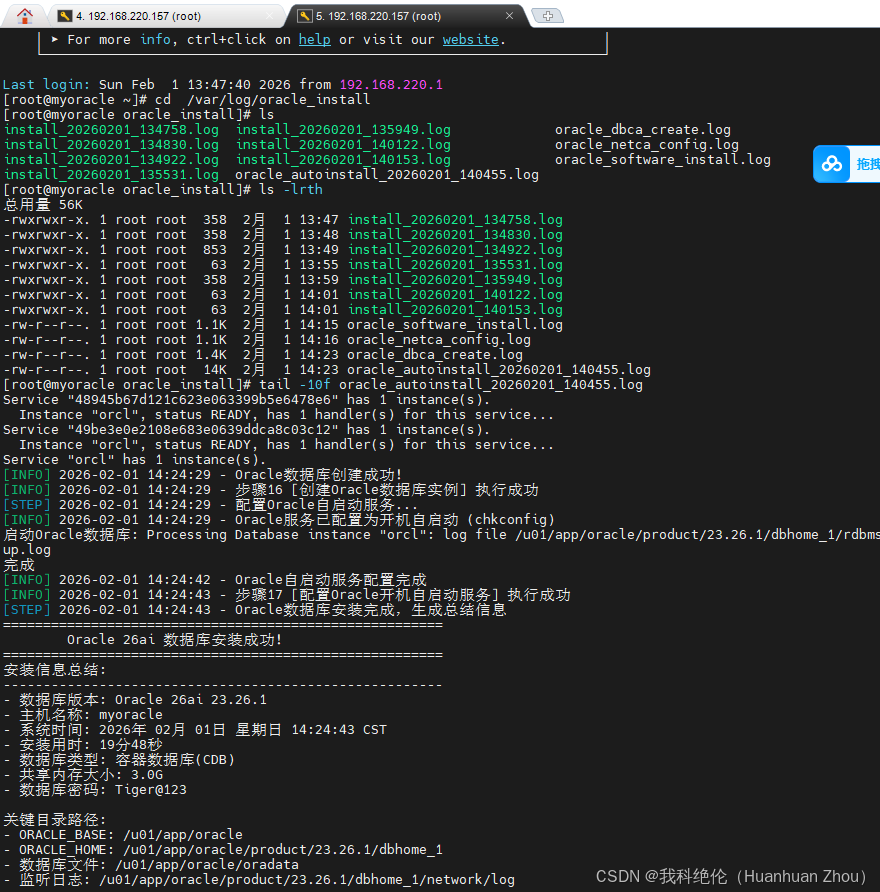Select install_20260201_140122.log in ls -lrth list
This screenshot has width=880, height=892.
[455, 294]
